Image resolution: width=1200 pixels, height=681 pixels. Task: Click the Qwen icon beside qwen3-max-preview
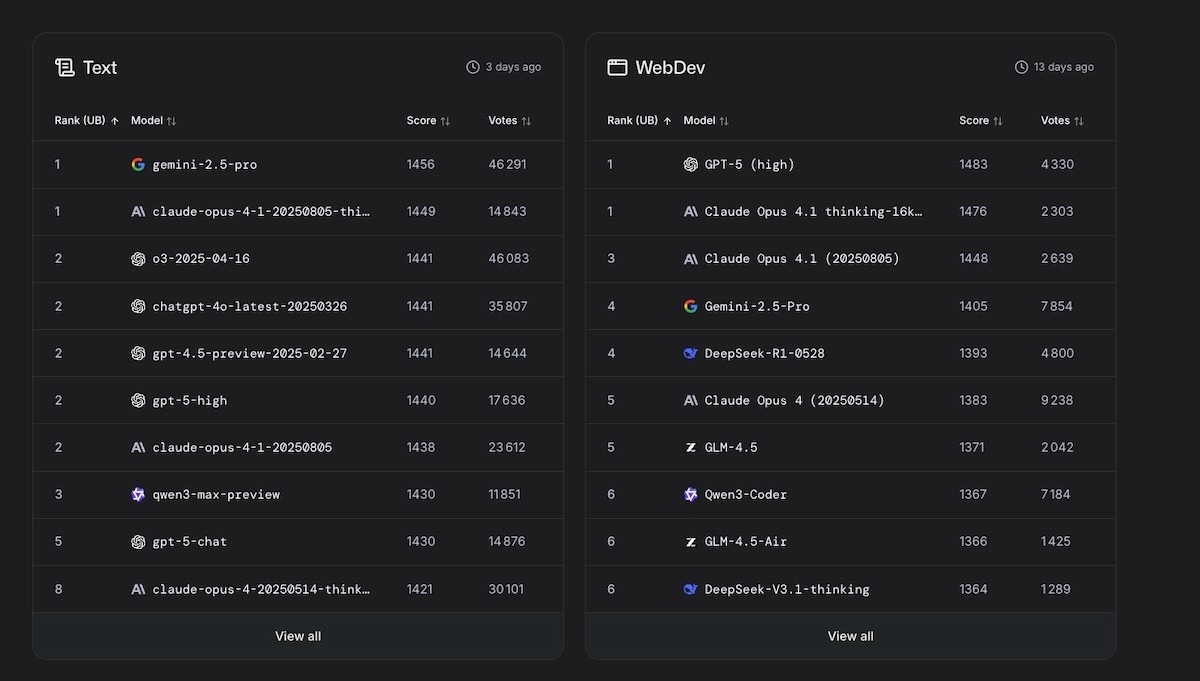point(138,494)
